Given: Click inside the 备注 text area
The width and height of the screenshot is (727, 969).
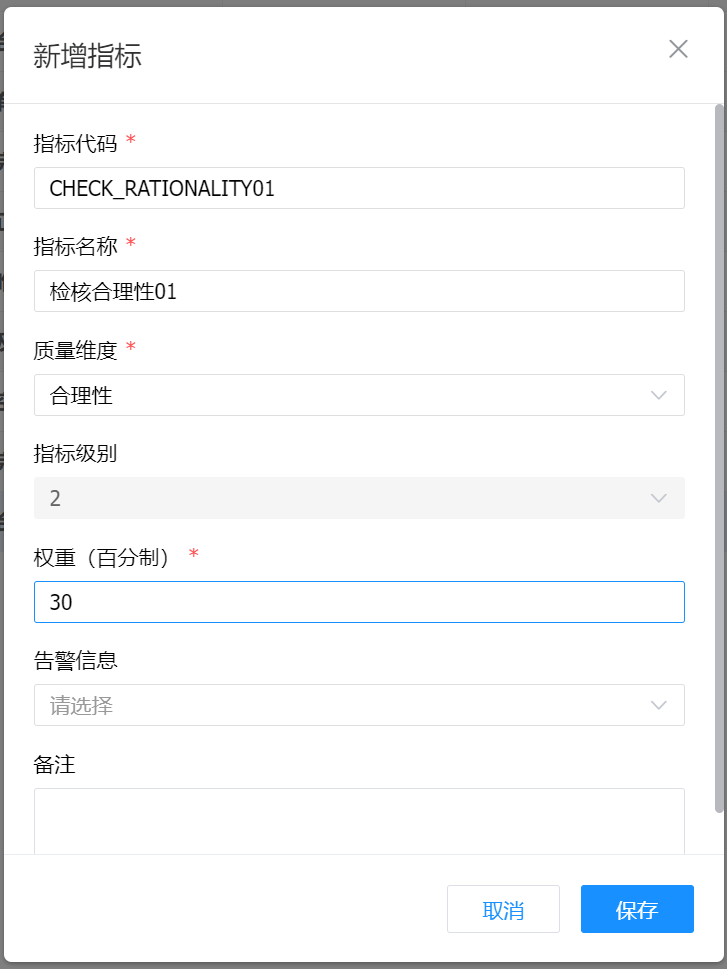Looking at the screenshot, I should (358, 820).
